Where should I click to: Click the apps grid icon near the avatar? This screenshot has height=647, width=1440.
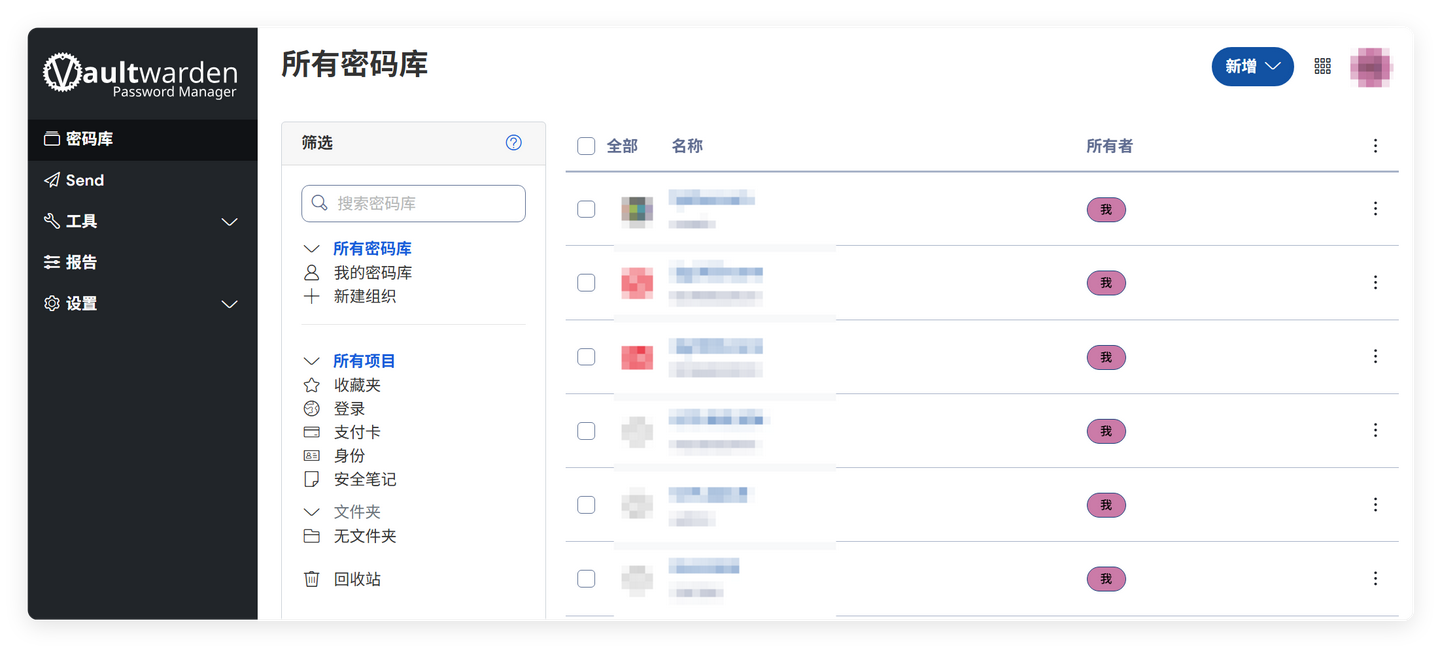[1322, 66]
